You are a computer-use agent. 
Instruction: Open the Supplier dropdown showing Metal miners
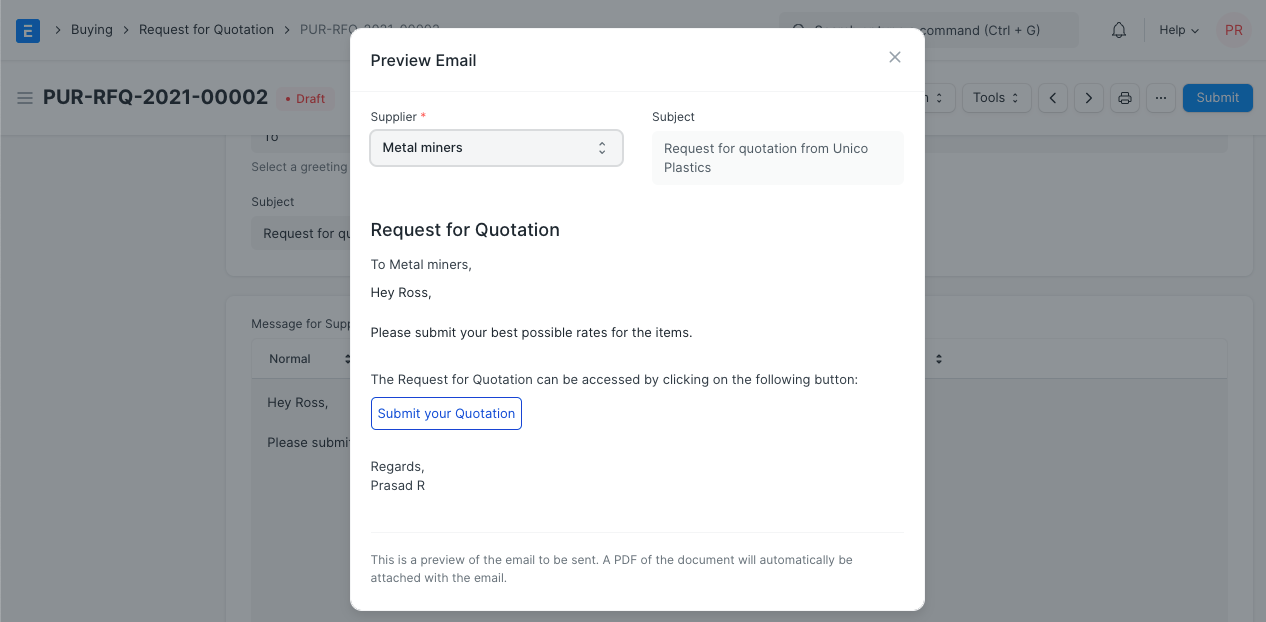496,147
